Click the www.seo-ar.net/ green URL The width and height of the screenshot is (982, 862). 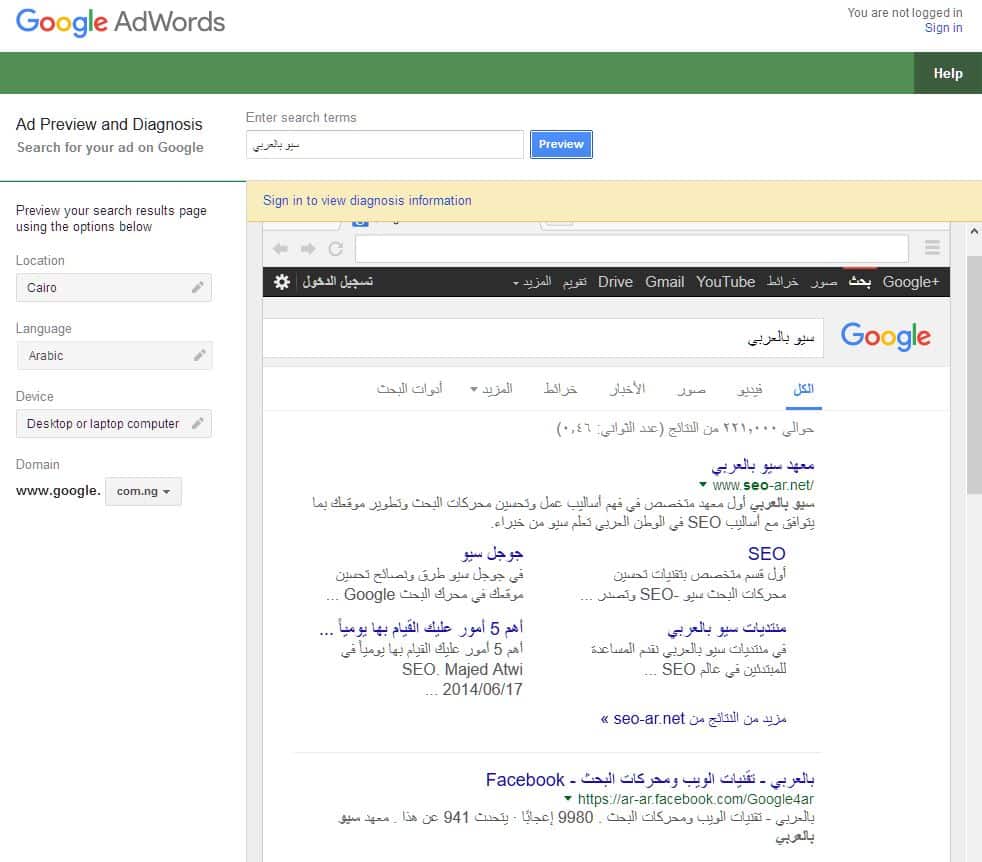(x=763, y=485)
